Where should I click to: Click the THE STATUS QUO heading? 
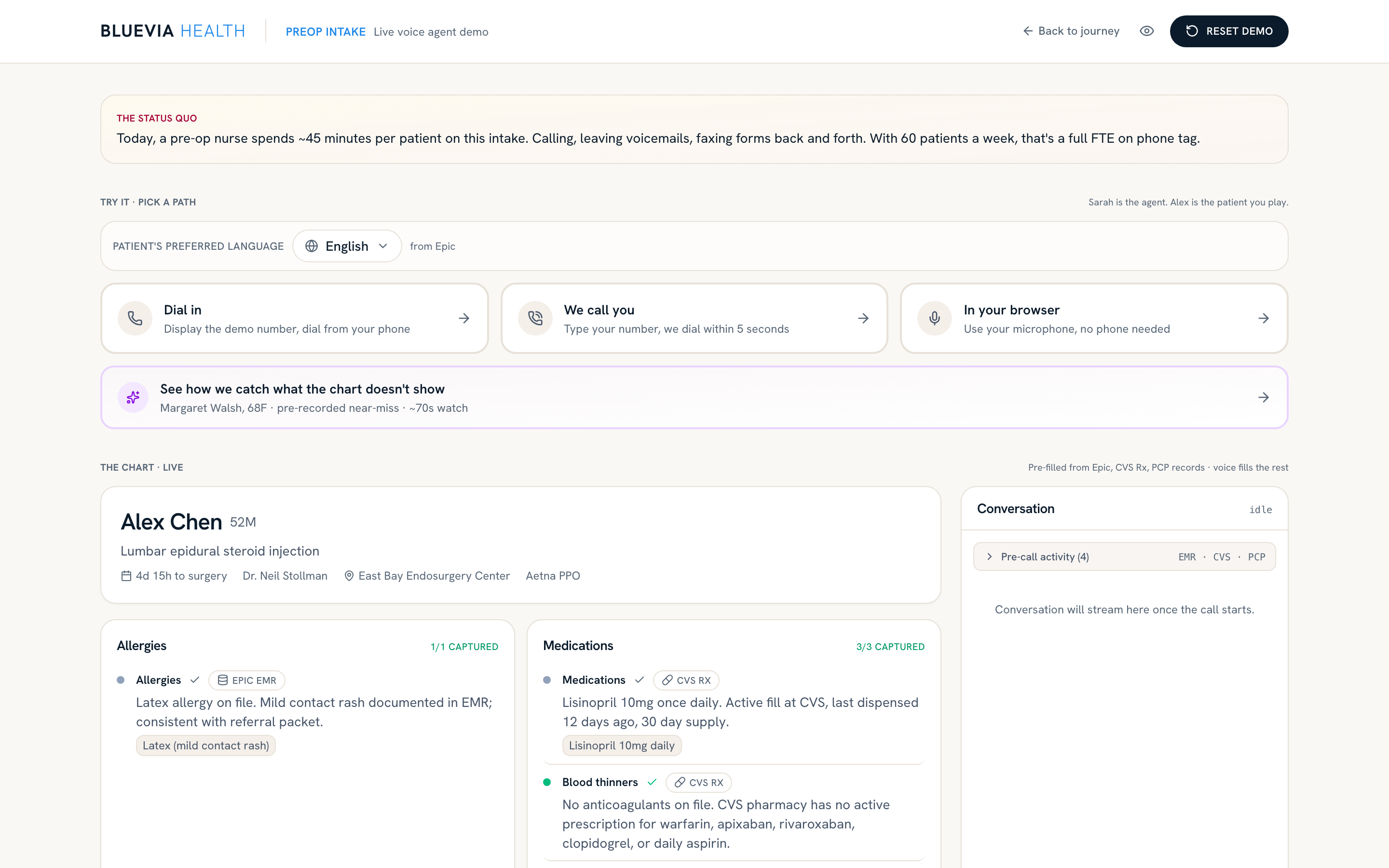click(157, 118)
